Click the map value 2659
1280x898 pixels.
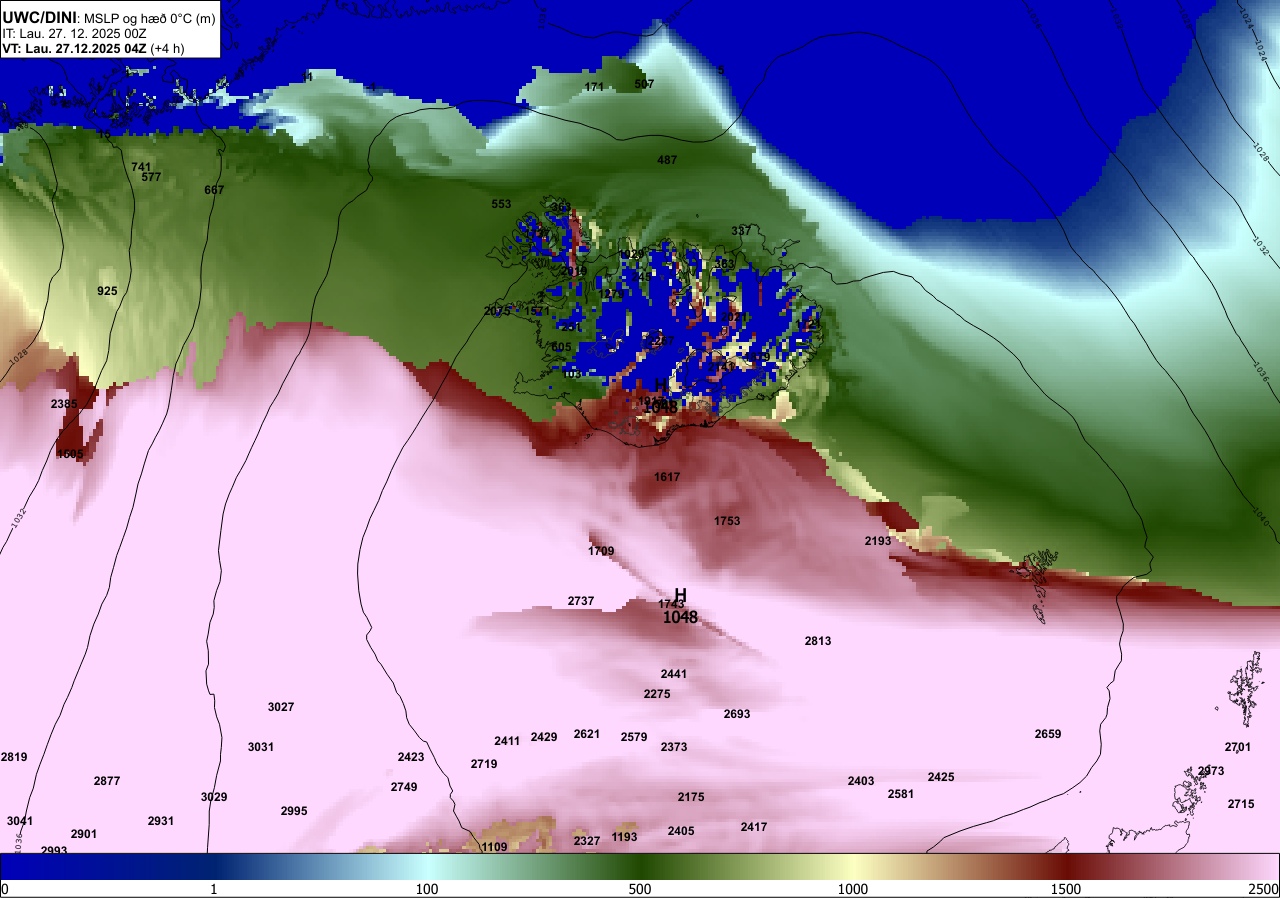pyautogui.click(x=1048, y=734)
